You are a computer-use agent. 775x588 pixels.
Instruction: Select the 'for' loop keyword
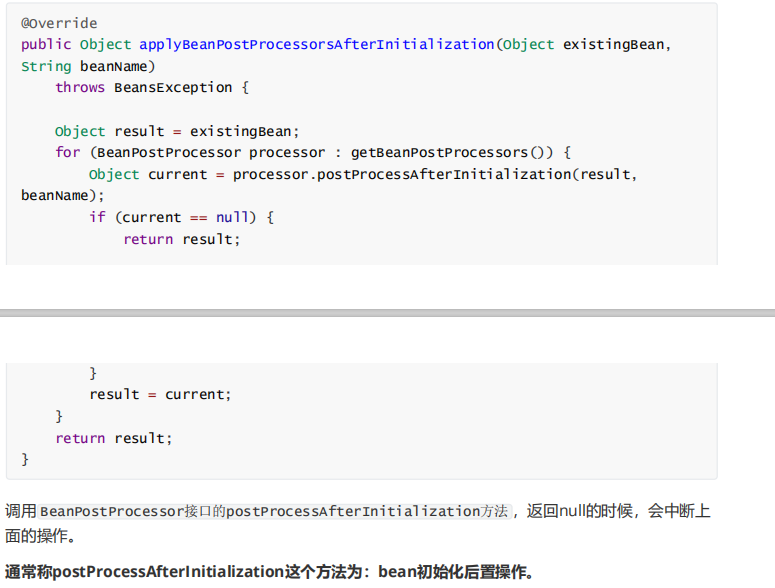pyautogui.click(x=67, y=153)
